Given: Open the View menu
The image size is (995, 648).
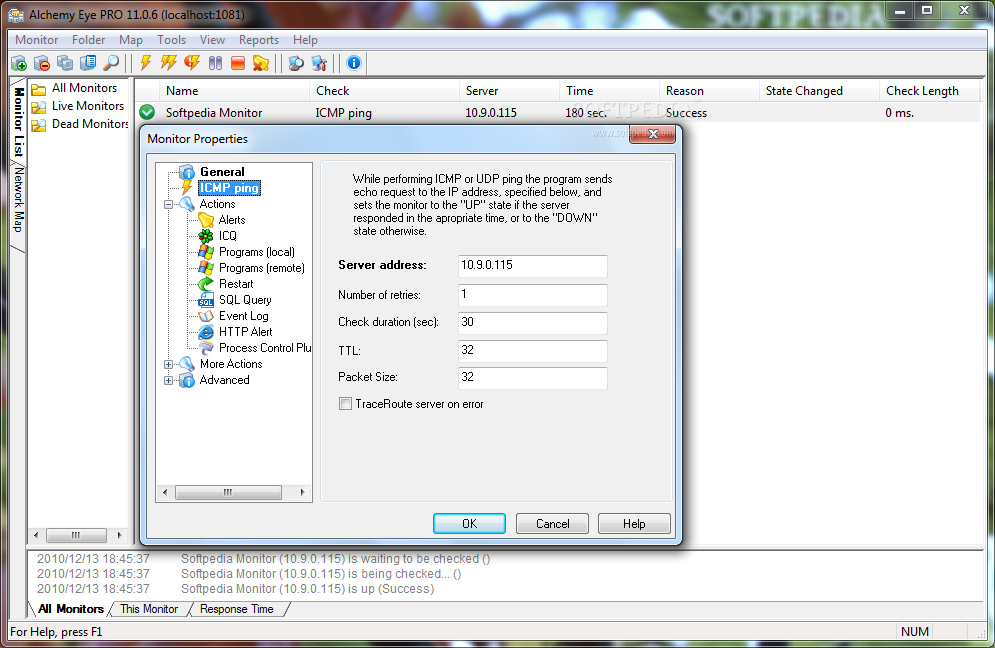Looking at the screenshot, I should click(x=212, y=40).
